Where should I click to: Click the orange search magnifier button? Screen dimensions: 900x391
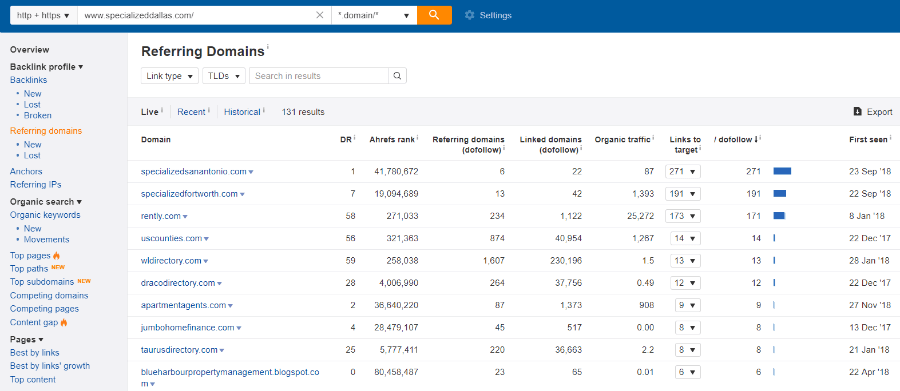pyautogui.click(x=434, y=16)
